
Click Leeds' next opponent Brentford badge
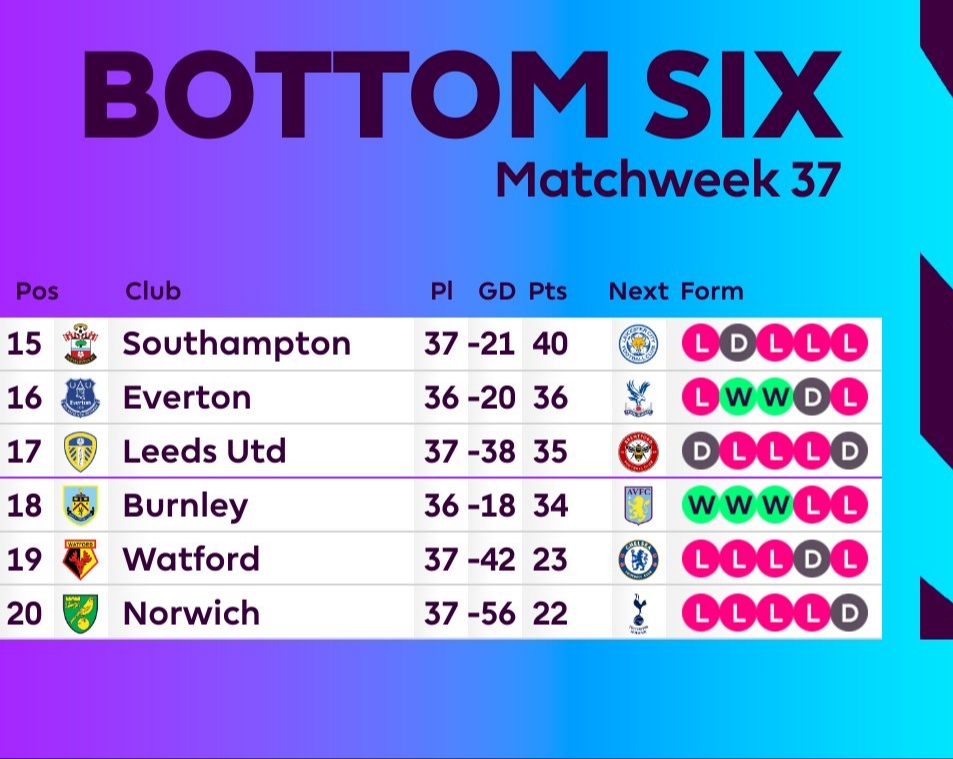636,452
